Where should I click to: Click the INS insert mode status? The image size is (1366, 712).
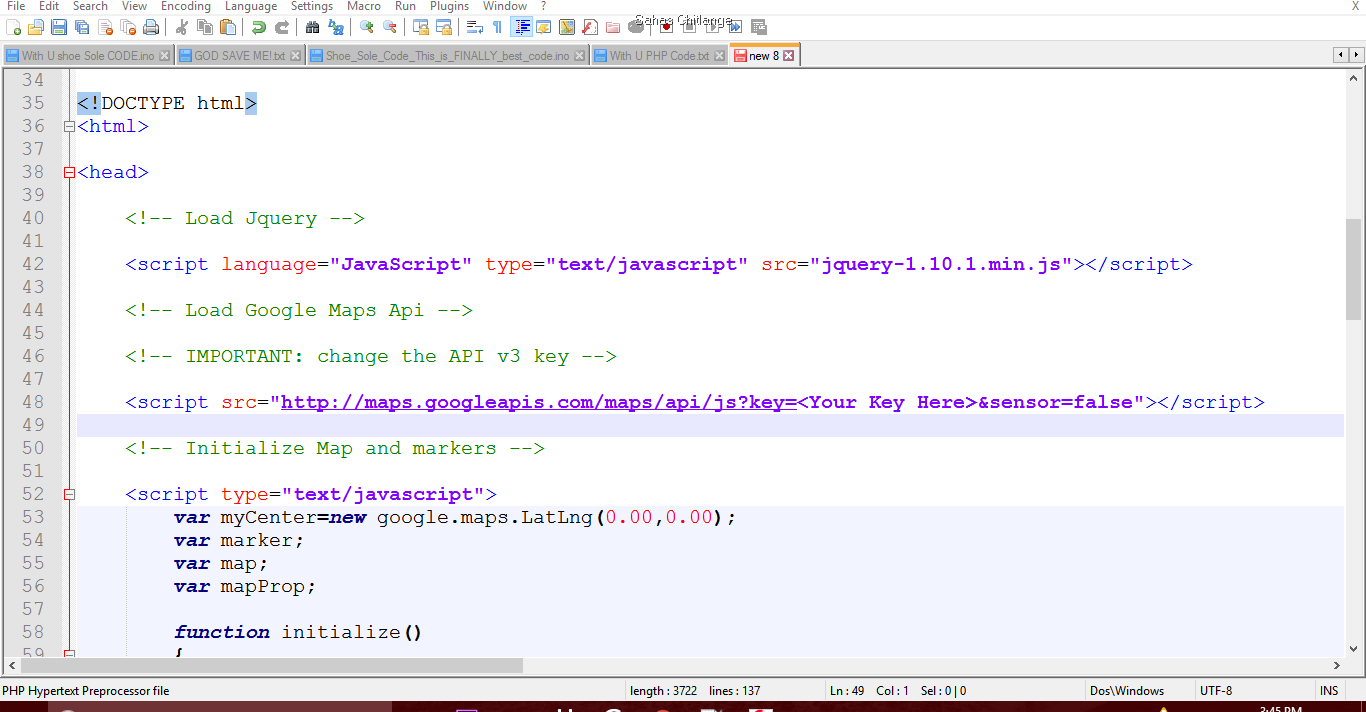pyautogui.click(x=1329, y=691)
